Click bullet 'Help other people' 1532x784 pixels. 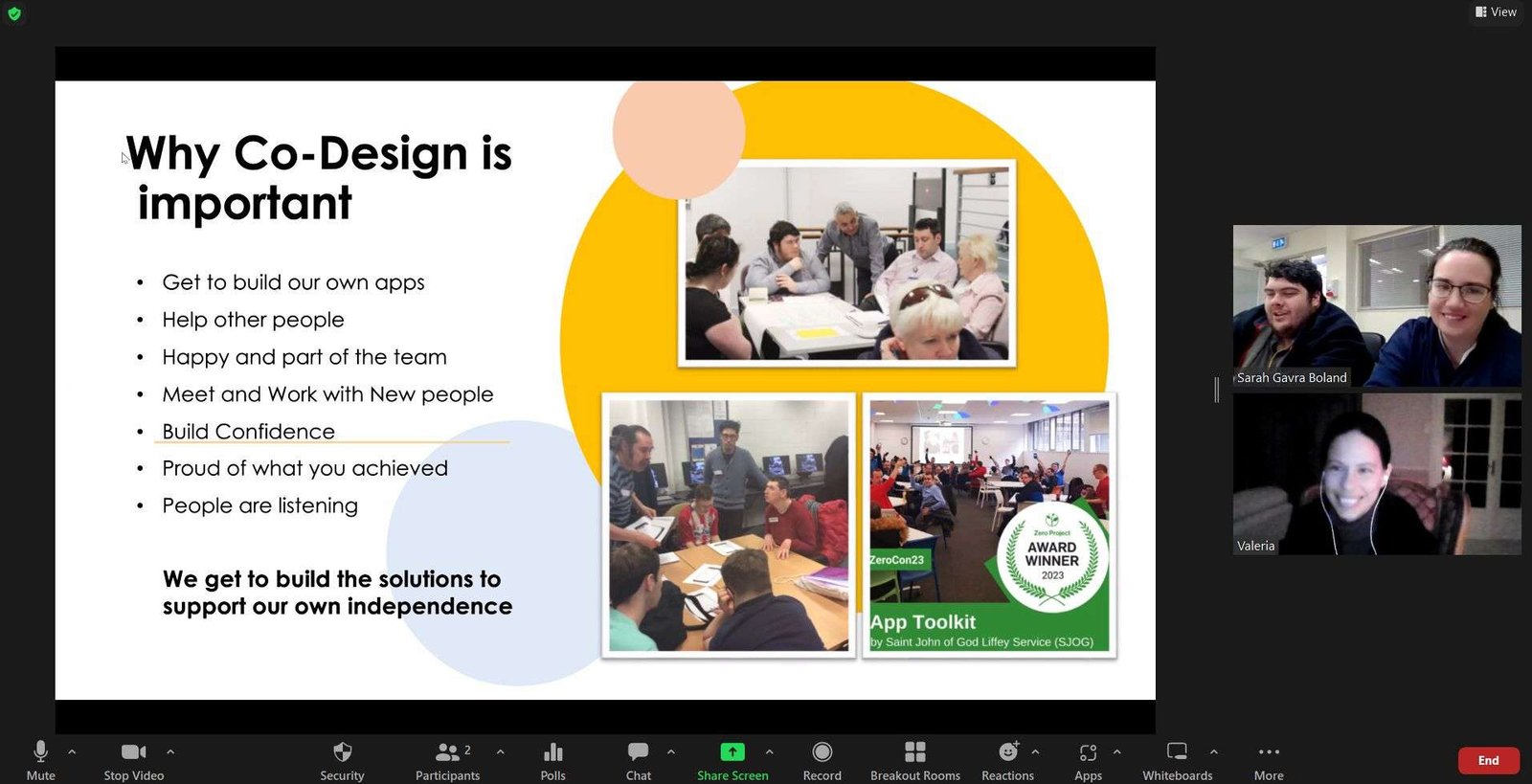[253, 320]
